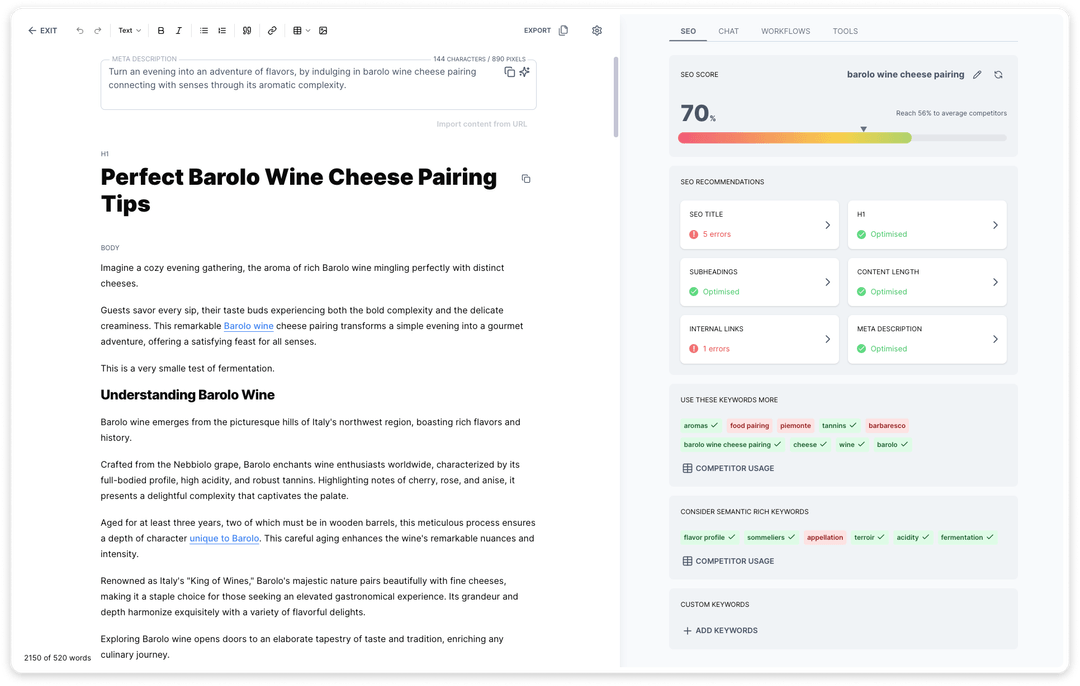Insert a bulleted list
1080x686 pixels.
pyautogui.click(x=204, y=31)
